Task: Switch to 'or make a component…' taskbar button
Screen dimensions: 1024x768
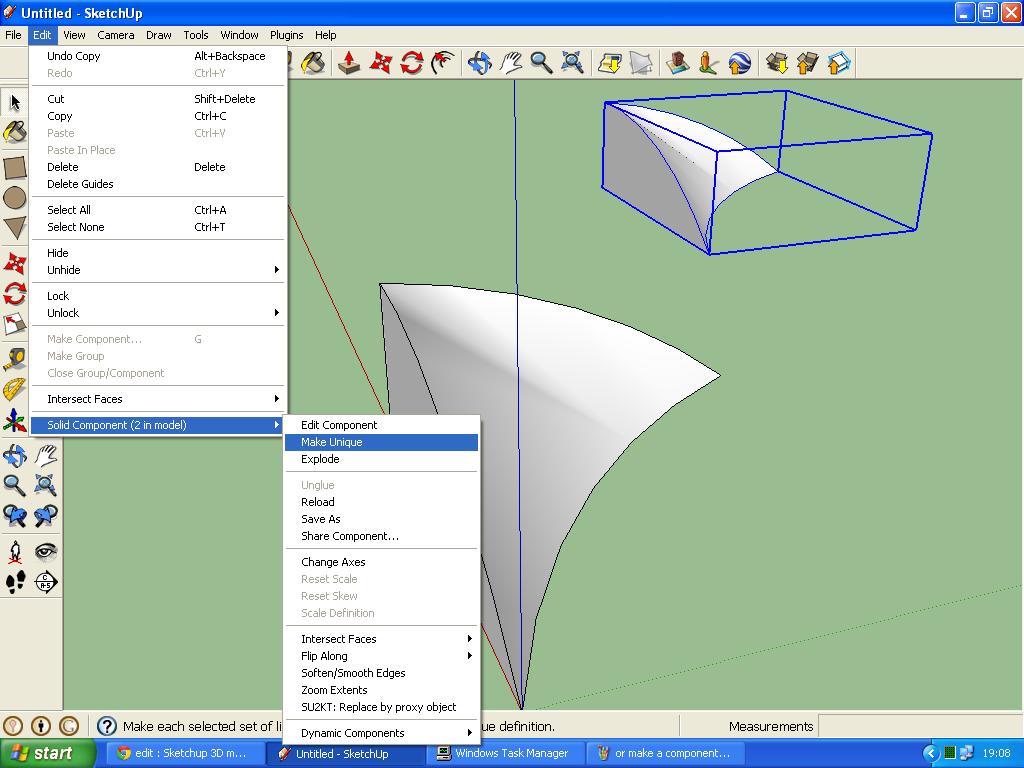Action: click(x=665, y=753)
